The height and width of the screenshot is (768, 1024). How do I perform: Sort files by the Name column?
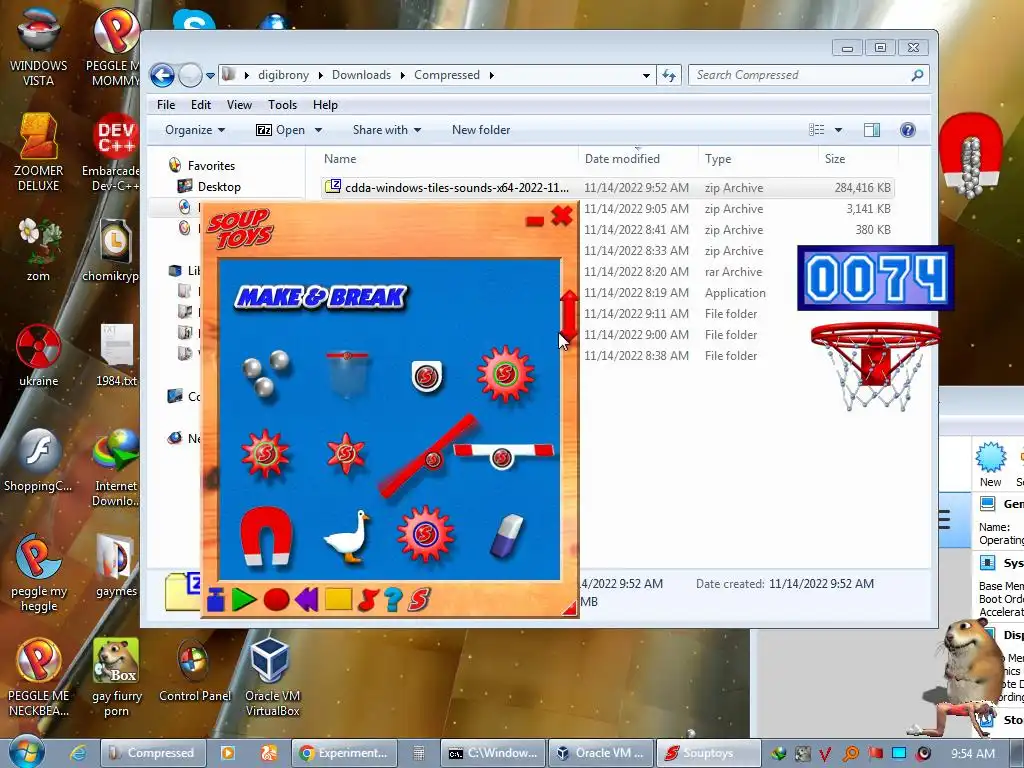point(448,159)
